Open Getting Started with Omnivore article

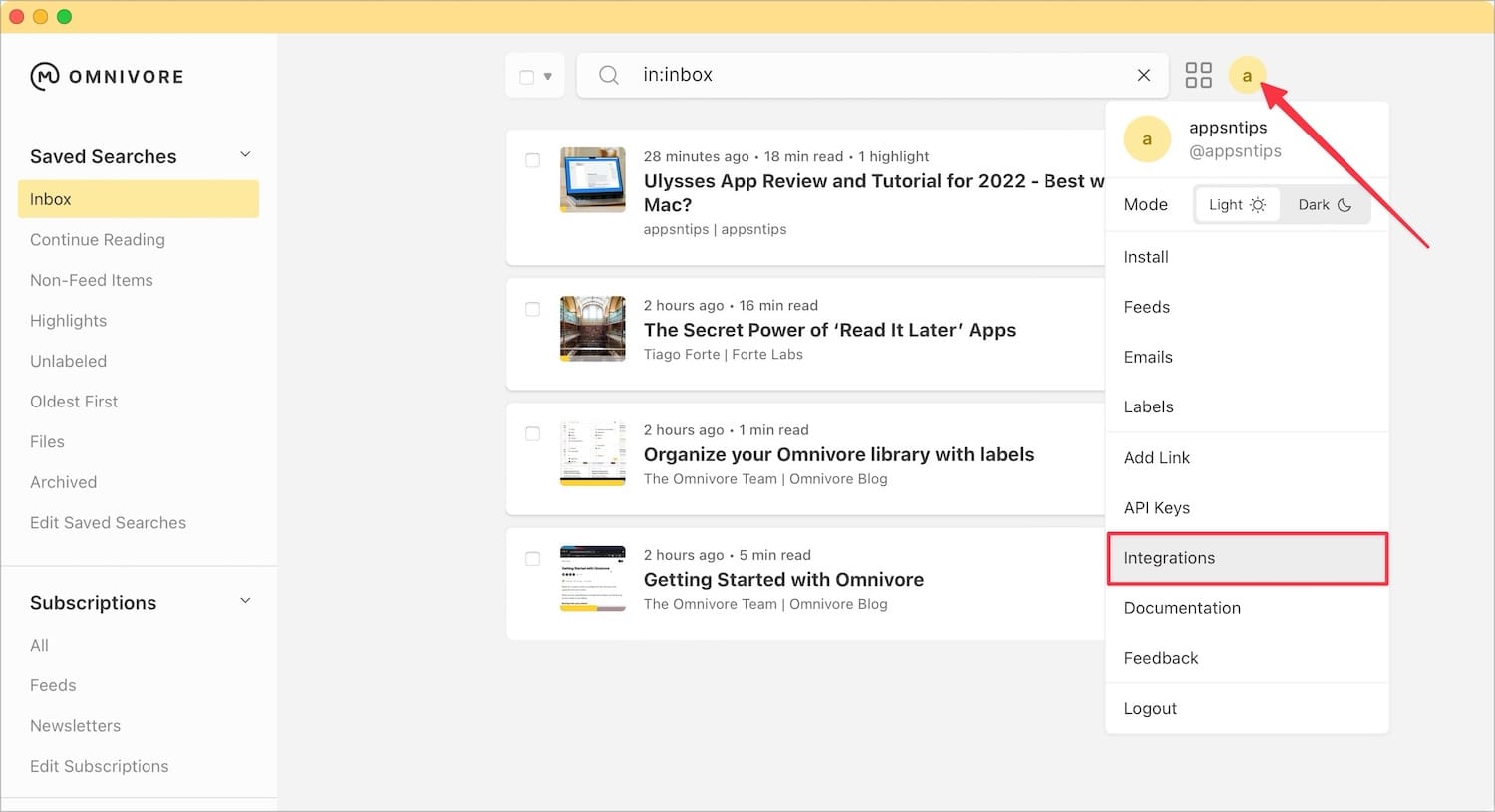(783, 579)
